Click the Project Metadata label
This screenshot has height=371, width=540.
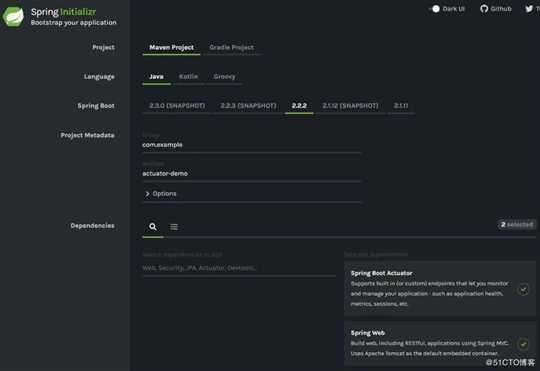coord(87,135)
